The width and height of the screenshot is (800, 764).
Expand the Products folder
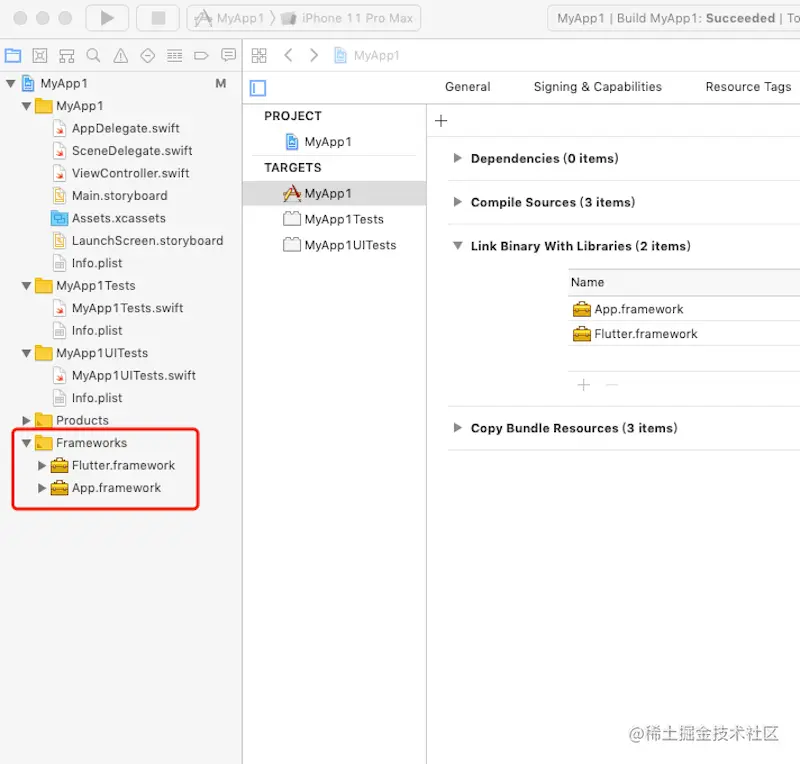click(27, 421)
